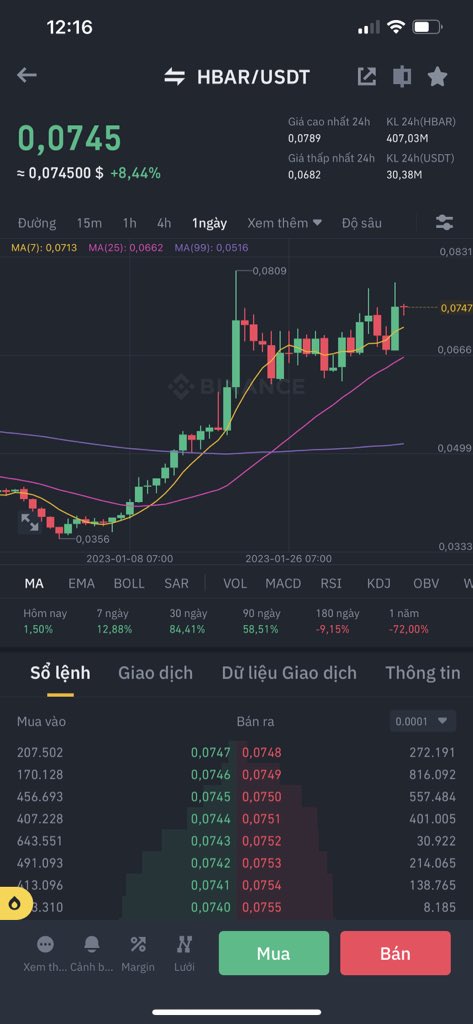Select bid price 0,0747
Viewport: 473px width, 1024px height.
coord(211,752)
